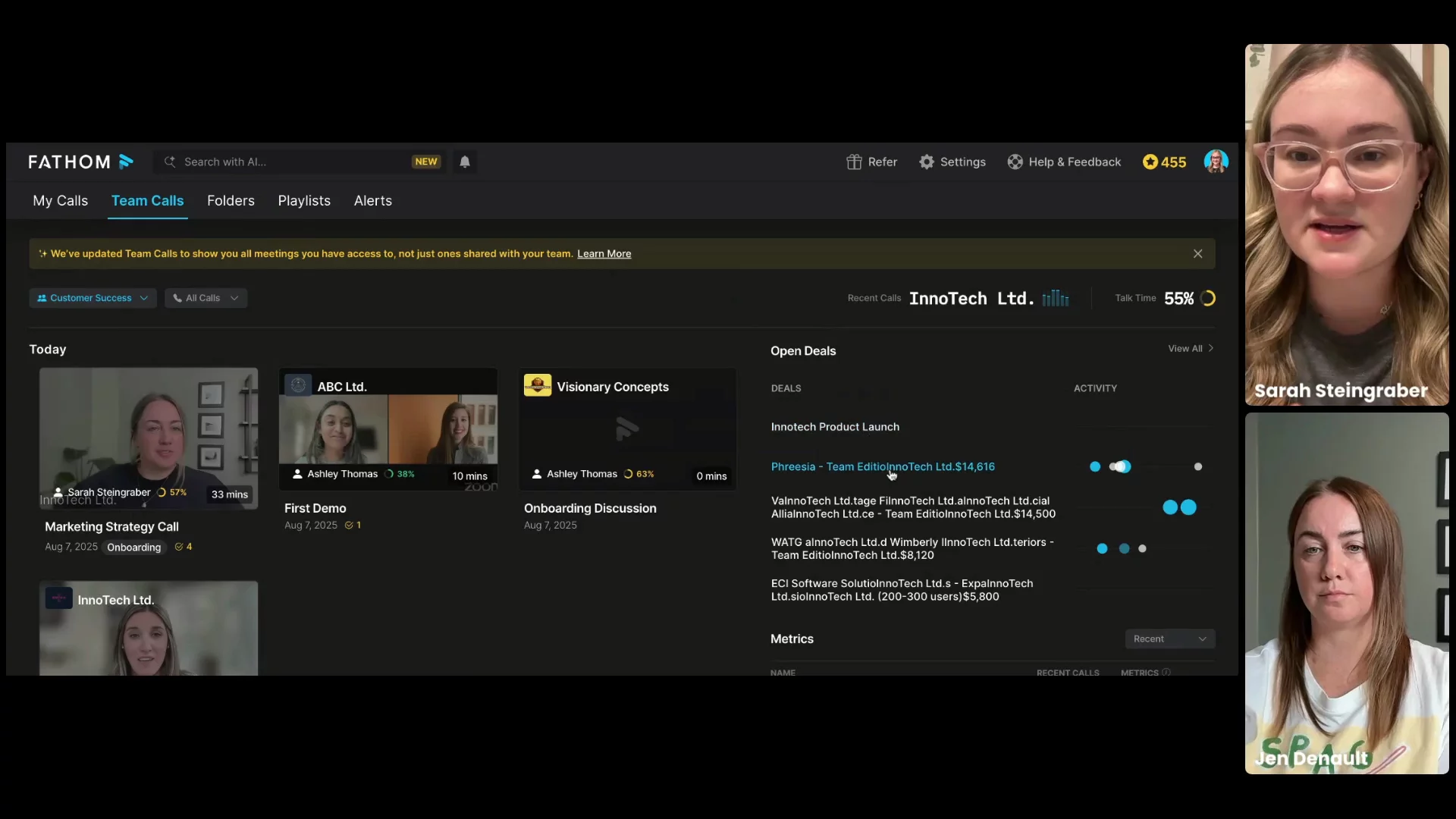
Task: Click Ashley Thomas 63% talk-time indicator
Action: coord(639,474)
